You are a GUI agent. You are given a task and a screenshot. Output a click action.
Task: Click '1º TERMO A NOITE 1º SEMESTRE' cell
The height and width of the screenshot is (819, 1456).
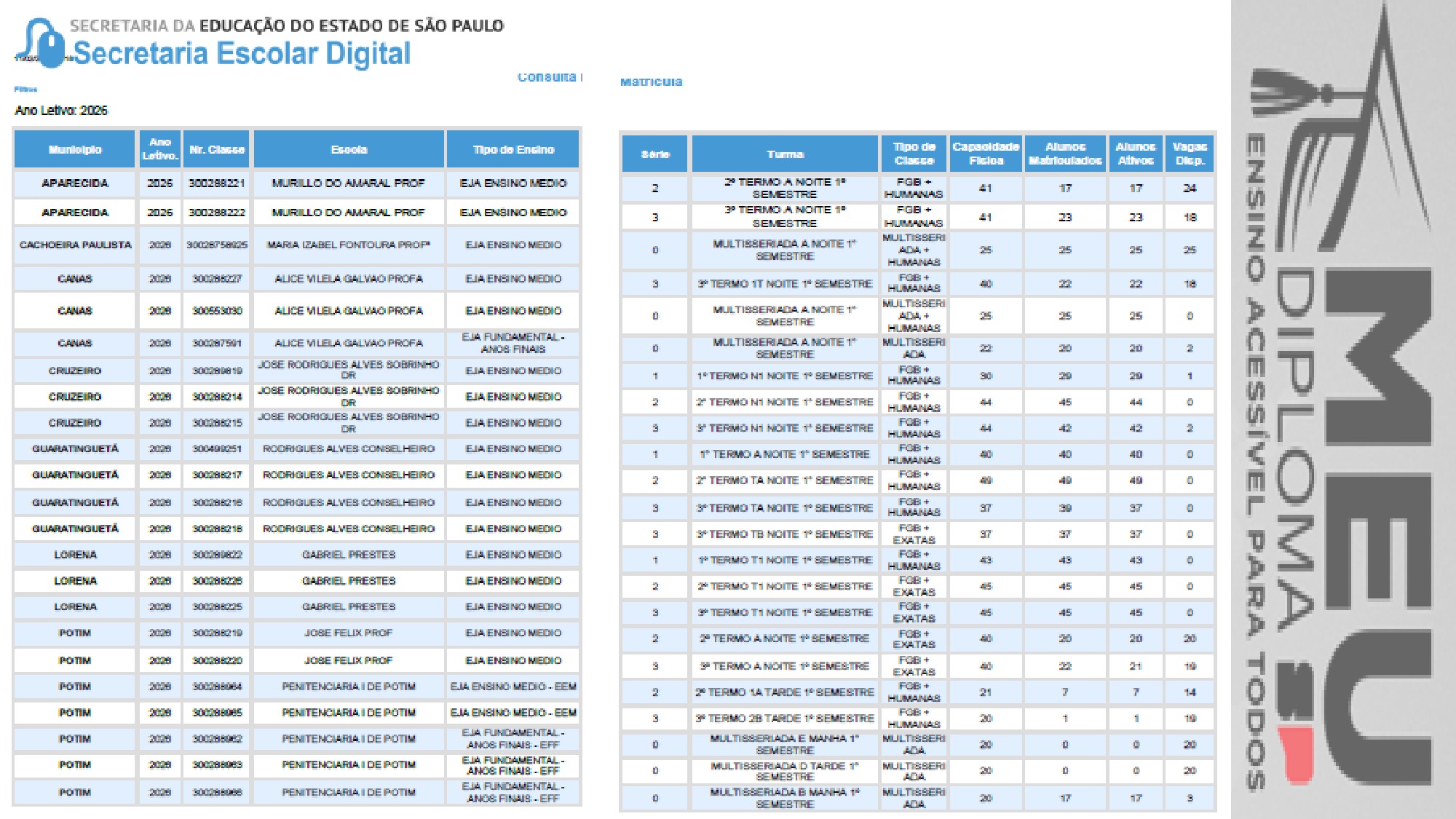[785, 454]
